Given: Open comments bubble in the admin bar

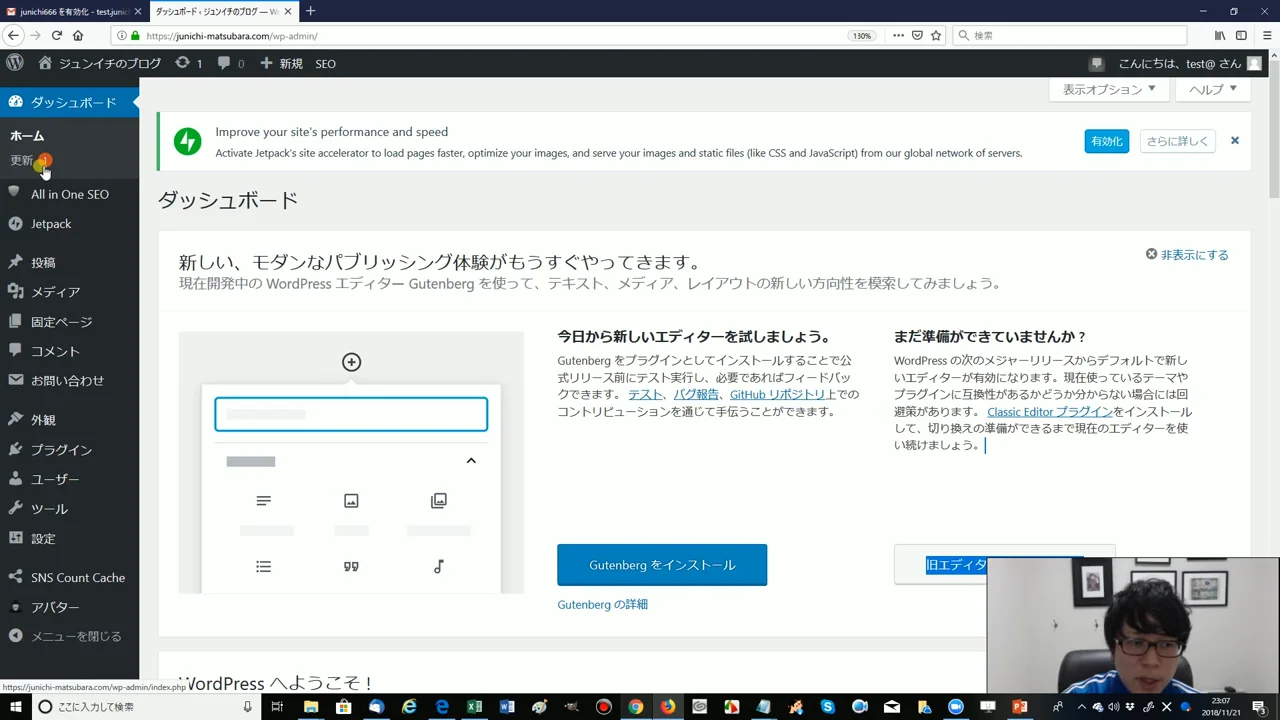Looking at the screenshot, I should click(231, 63).
